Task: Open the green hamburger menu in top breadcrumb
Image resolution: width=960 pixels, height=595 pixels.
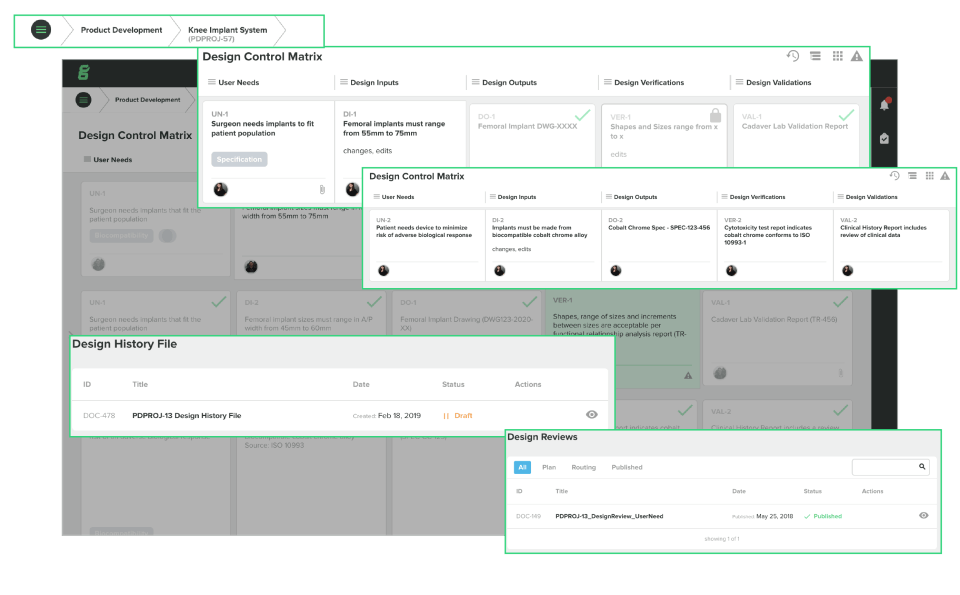Action: [x=41, y=29]
